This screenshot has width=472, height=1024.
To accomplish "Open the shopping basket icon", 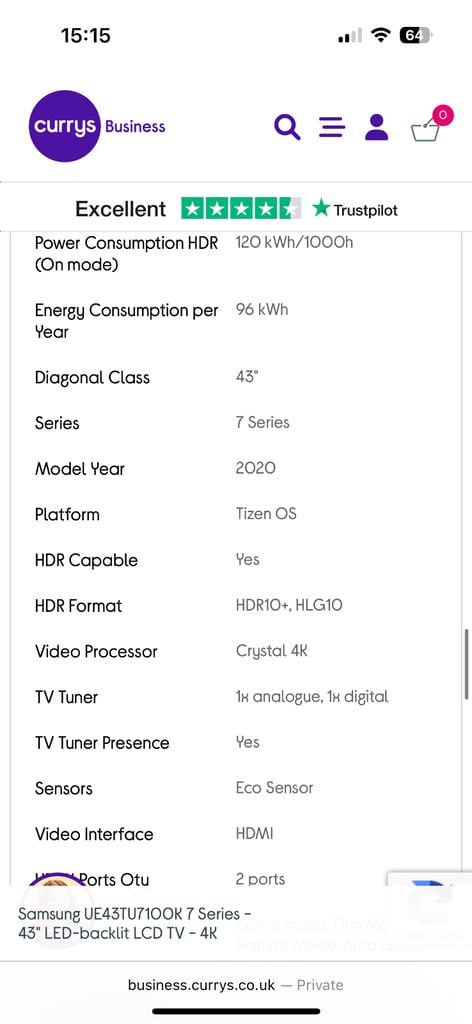I will click(x=426, y=127).
